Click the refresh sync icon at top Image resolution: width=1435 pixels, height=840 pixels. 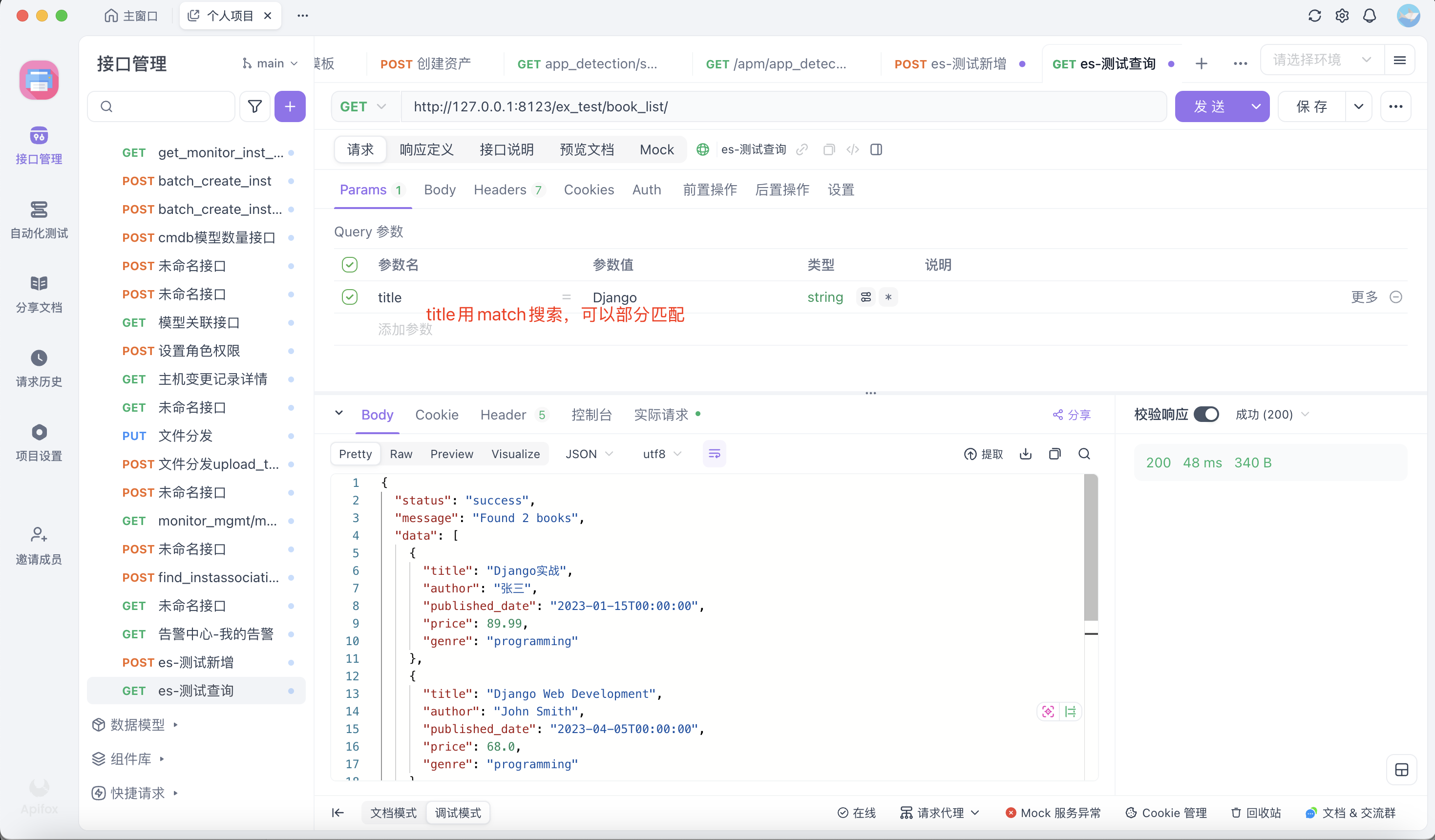click(1314, 16)
